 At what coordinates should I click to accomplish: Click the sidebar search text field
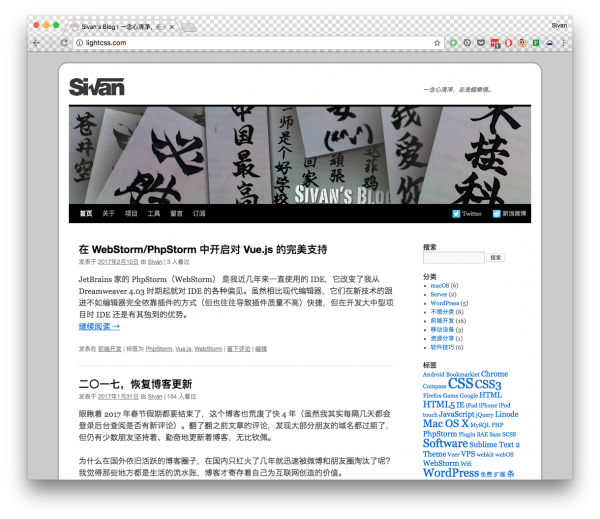point(453,258)
